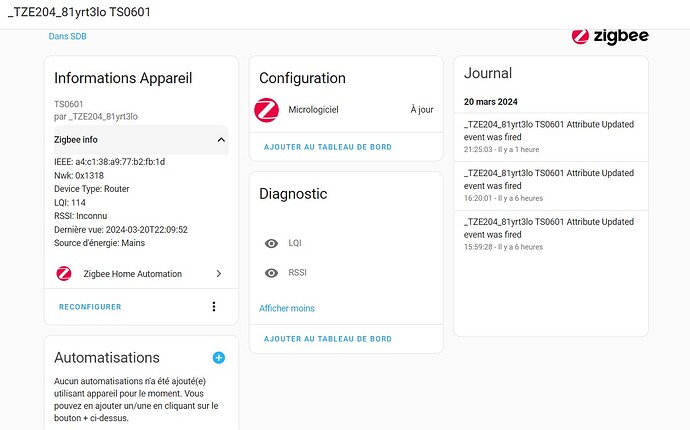Open Zigbee Home Automation integration chevron

[218, 273]
